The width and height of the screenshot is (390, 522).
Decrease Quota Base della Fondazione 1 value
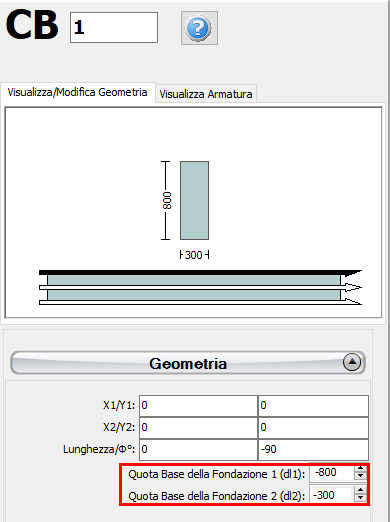point(360,476)
